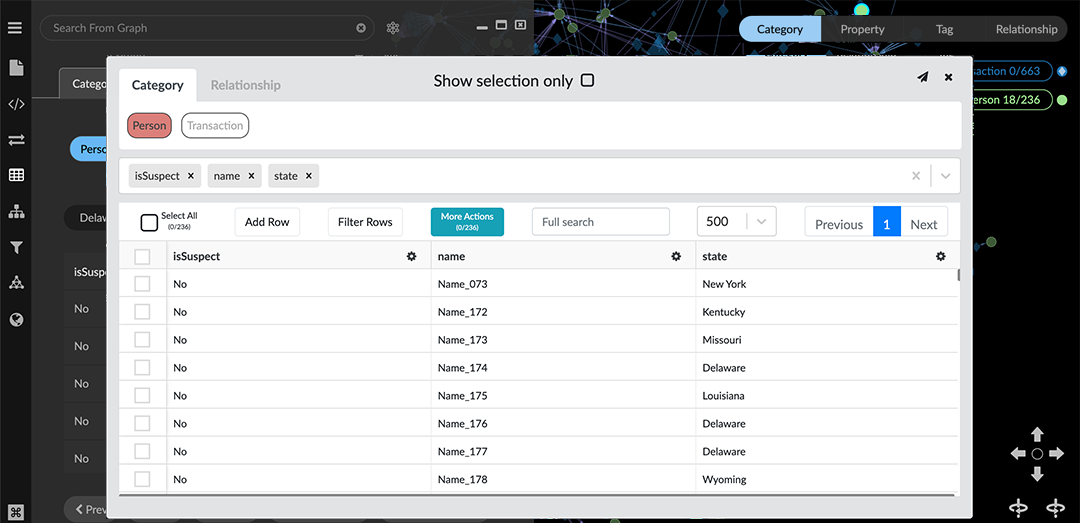Click the Full search input field

[600, 222]
